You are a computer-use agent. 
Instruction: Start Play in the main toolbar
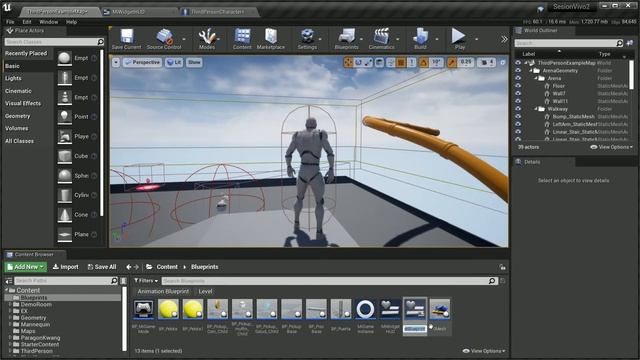coord(459,39)
